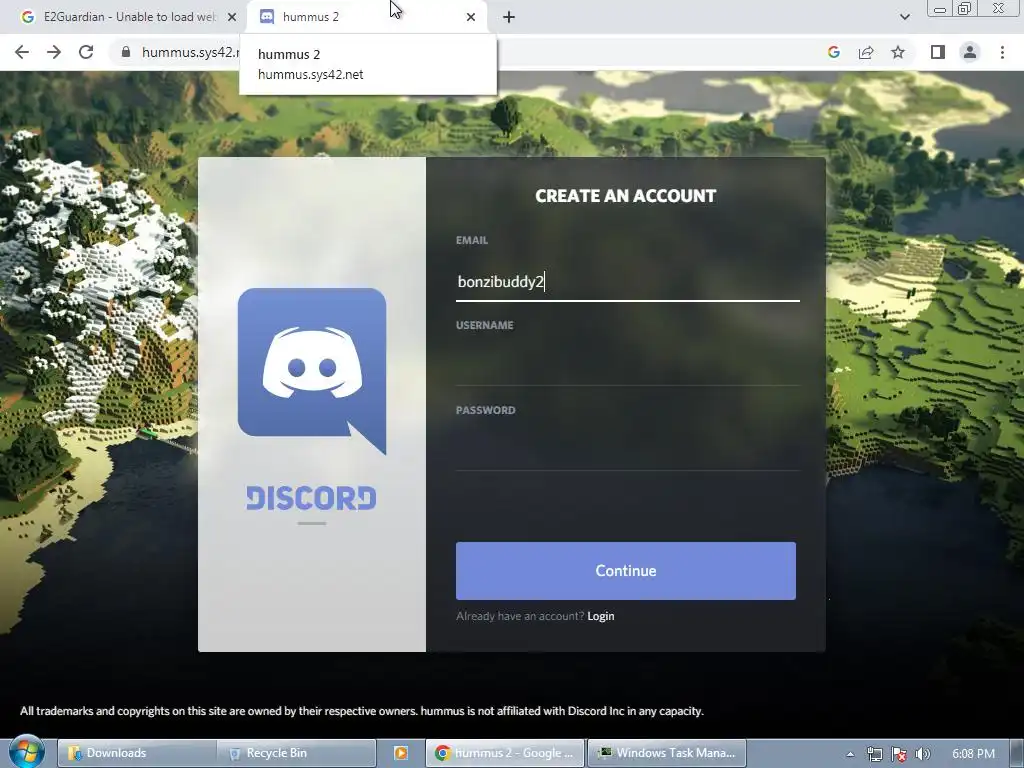Close the E2Guardian tab

(232, 17)
